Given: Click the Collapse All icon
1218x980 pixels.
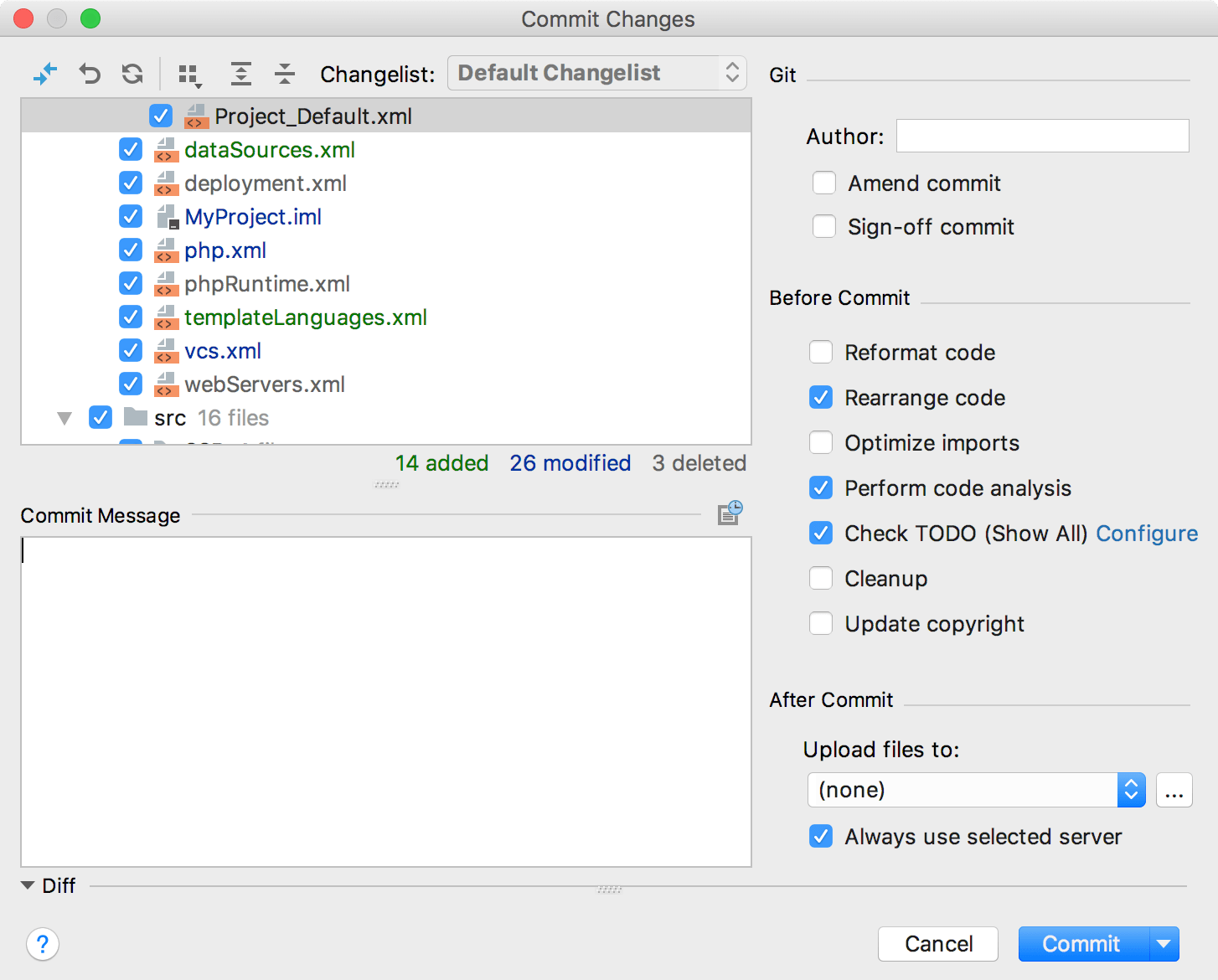Looking at the screenshot, I should (x=285, y=74).
